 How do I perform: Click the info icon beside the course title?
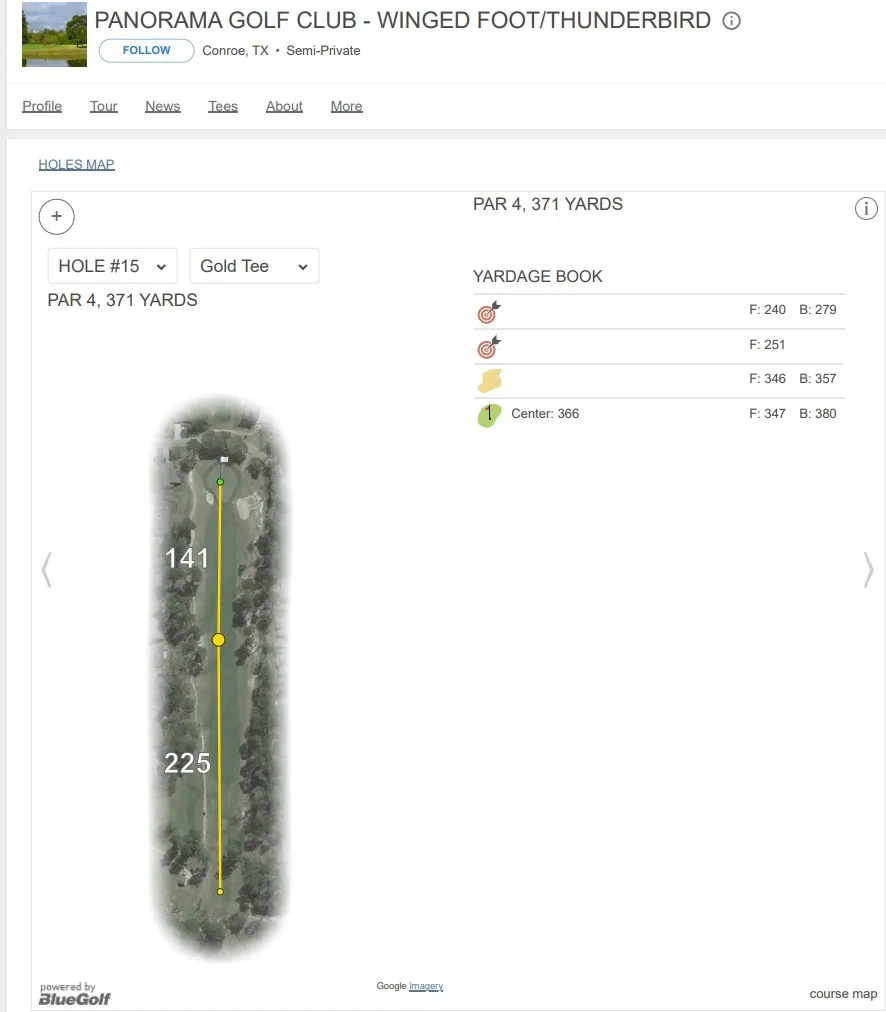click(731, 21)
